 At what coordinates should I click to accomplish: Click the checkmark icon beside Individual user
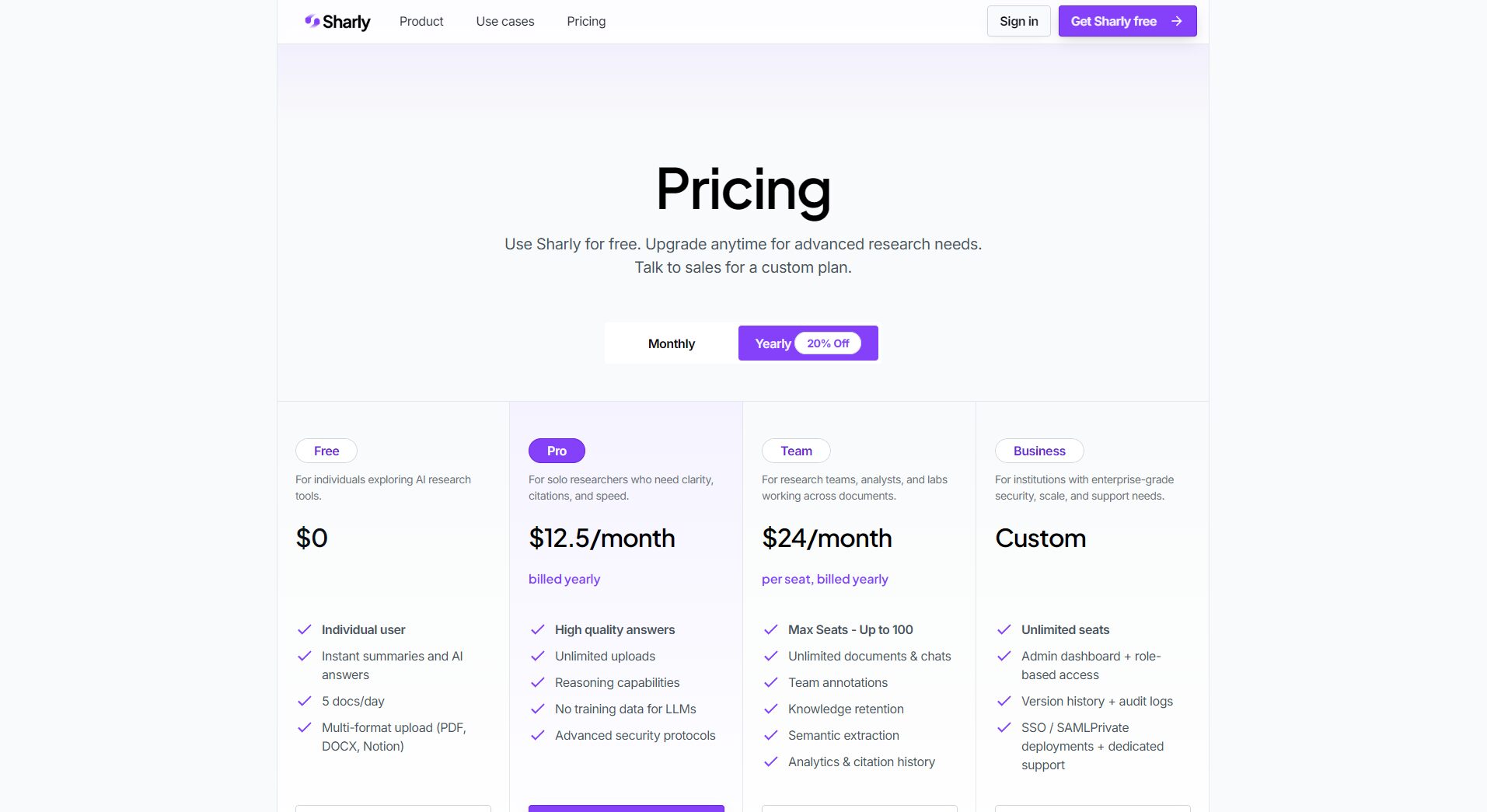(305, 629)
